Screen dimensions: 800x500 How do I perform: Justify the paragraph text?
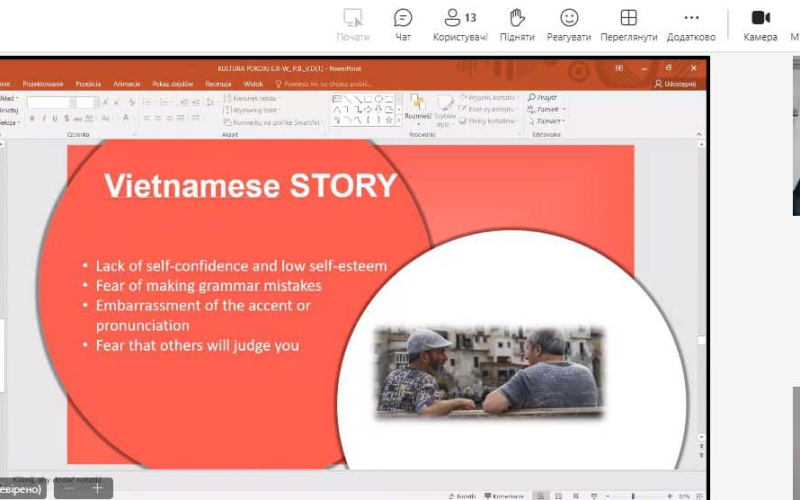pos(180,118)
